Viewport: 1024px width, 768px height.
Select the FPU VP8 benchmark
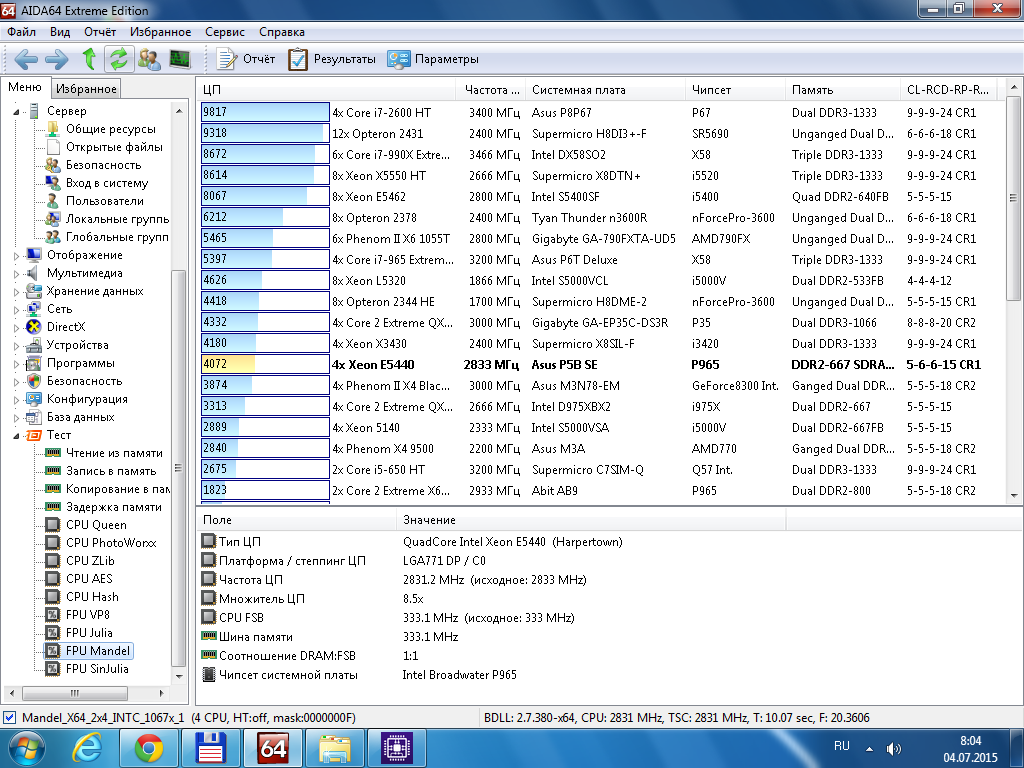click(x=88, y=615)
